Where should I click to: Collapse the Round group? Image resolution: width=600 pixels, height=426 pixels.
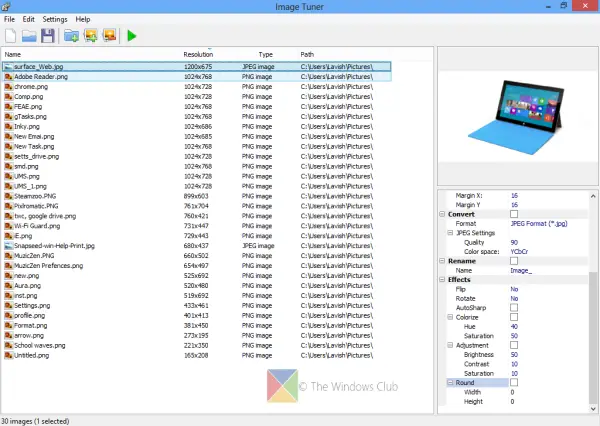(450, 382)
